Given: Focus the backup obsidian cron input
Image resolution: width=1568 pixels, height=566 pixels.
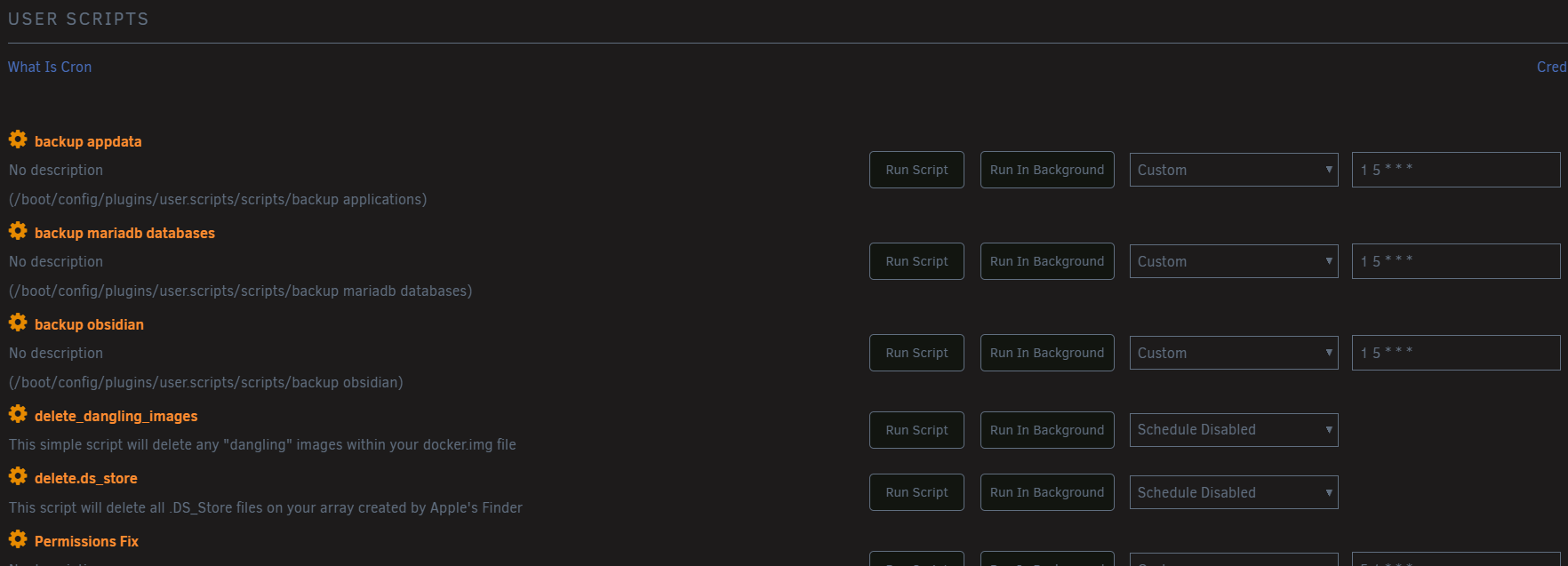Looking at the screenshot, I should [1455, 353].
